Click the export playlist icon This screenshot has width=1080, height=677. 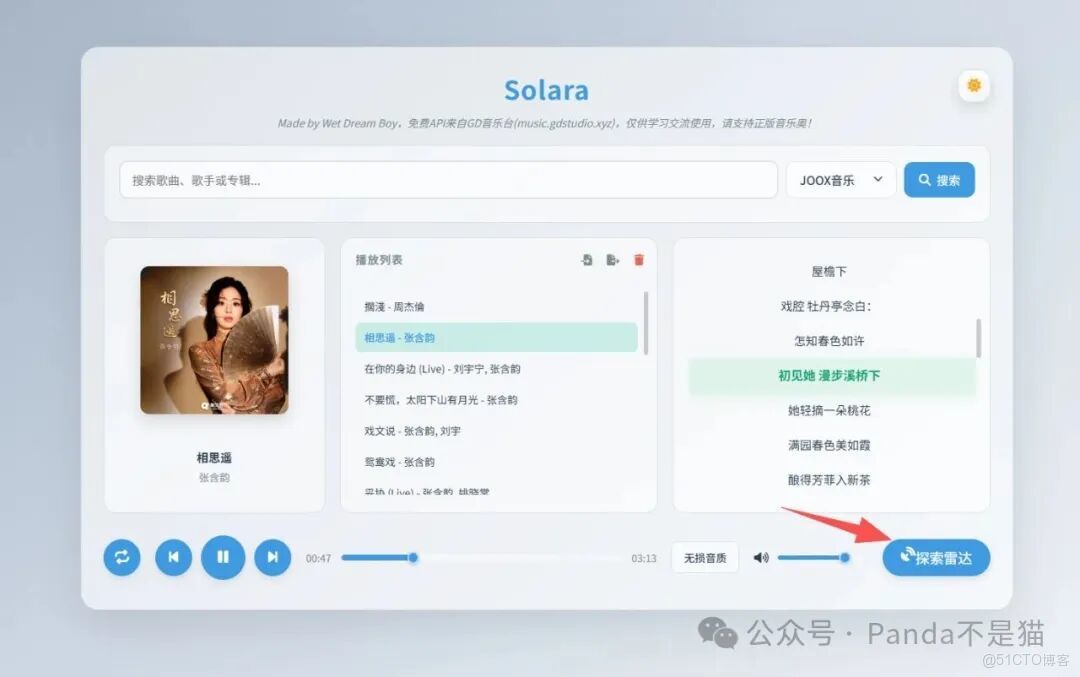pos(613,259)
